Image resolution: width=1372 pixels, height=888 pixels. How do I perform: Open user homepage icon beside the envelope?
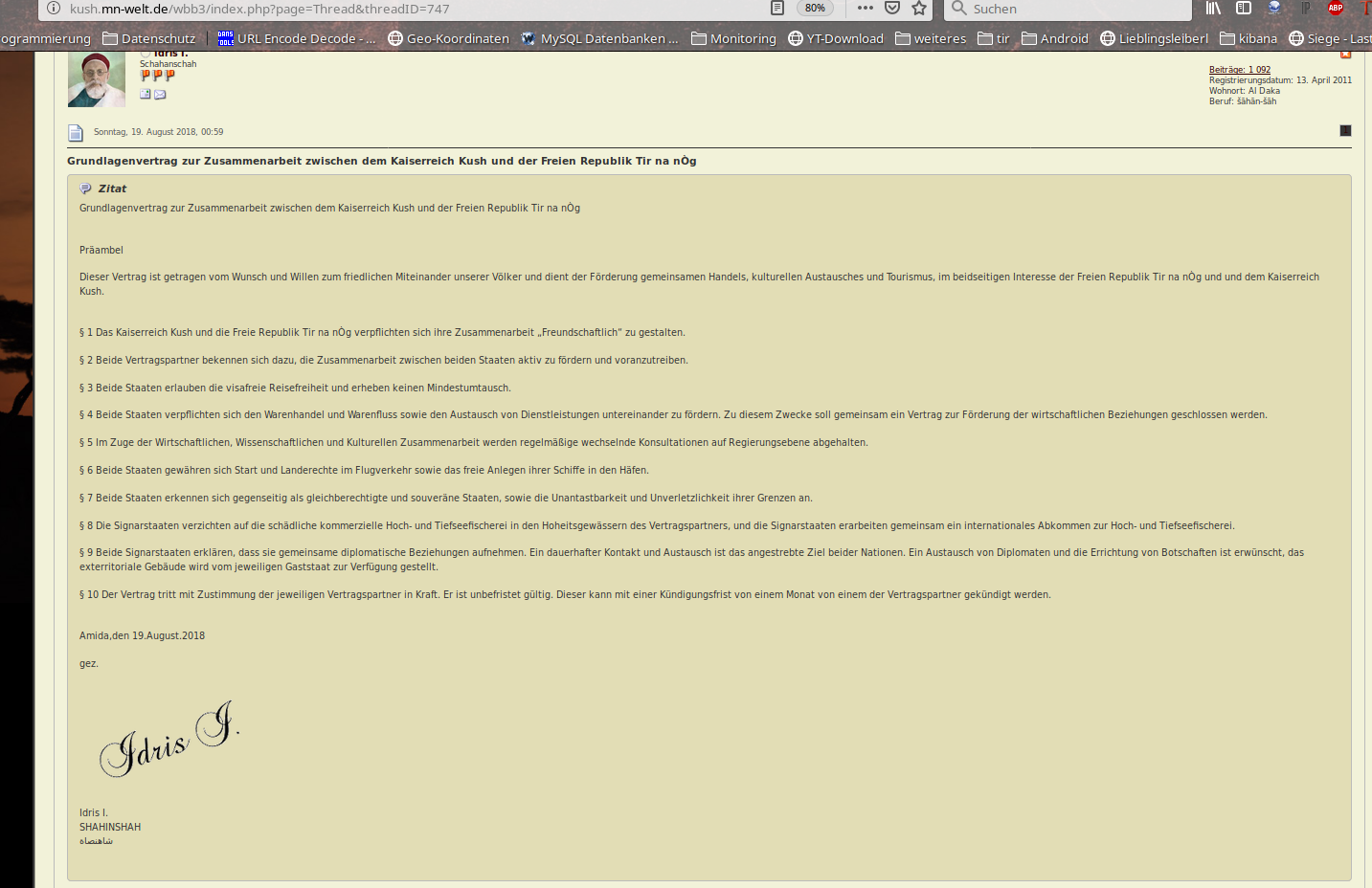(146, 95)
